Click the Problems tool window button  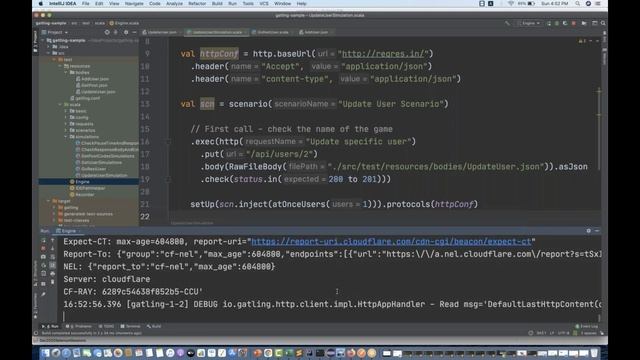[x=79, y=327]
